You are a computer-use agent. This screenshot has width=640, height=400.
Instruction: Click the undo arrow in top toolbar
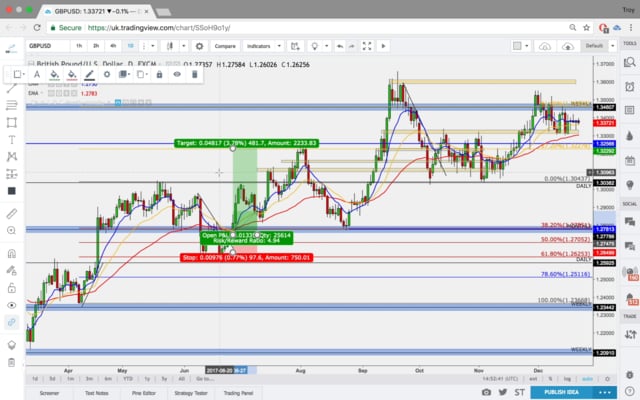pos(341,45)
